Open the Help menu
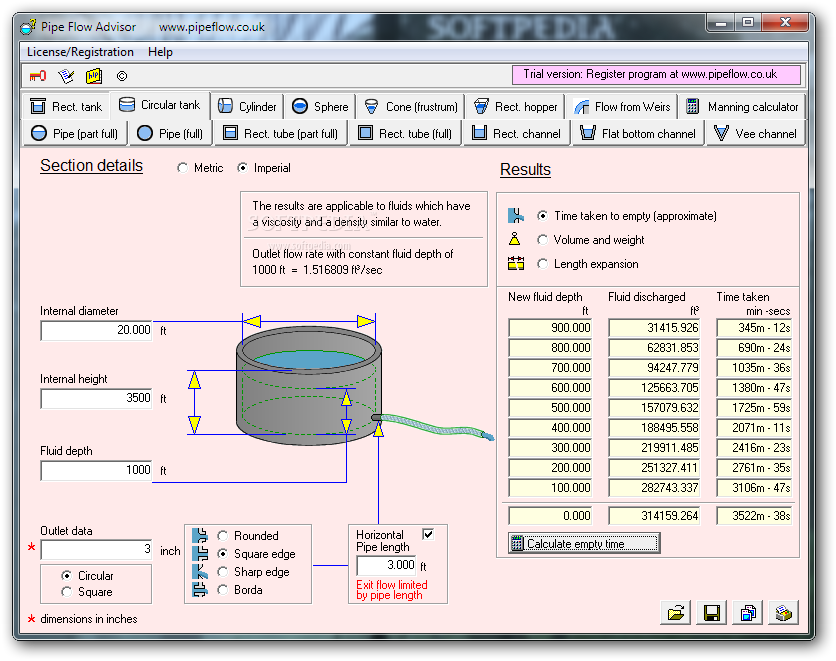The image size is (836, 661). [x=160, y=52]
